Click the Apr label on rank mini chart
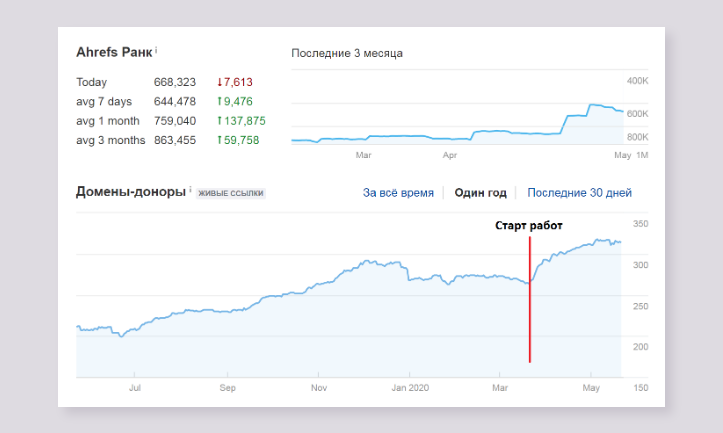The image size is (723, 433). point(450,156)
